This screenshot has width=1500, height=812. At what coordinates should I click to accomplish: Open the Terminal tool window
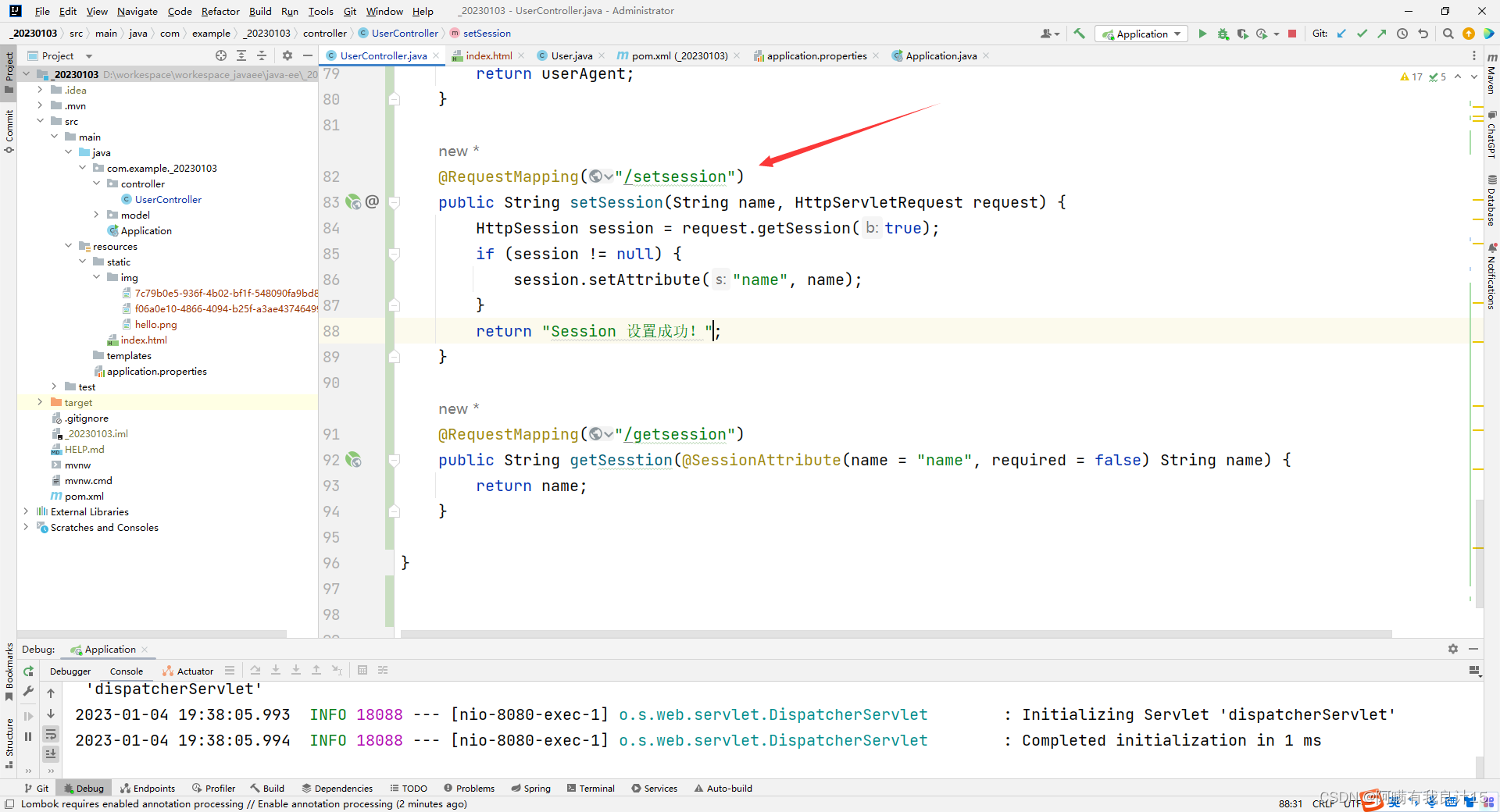591,788
